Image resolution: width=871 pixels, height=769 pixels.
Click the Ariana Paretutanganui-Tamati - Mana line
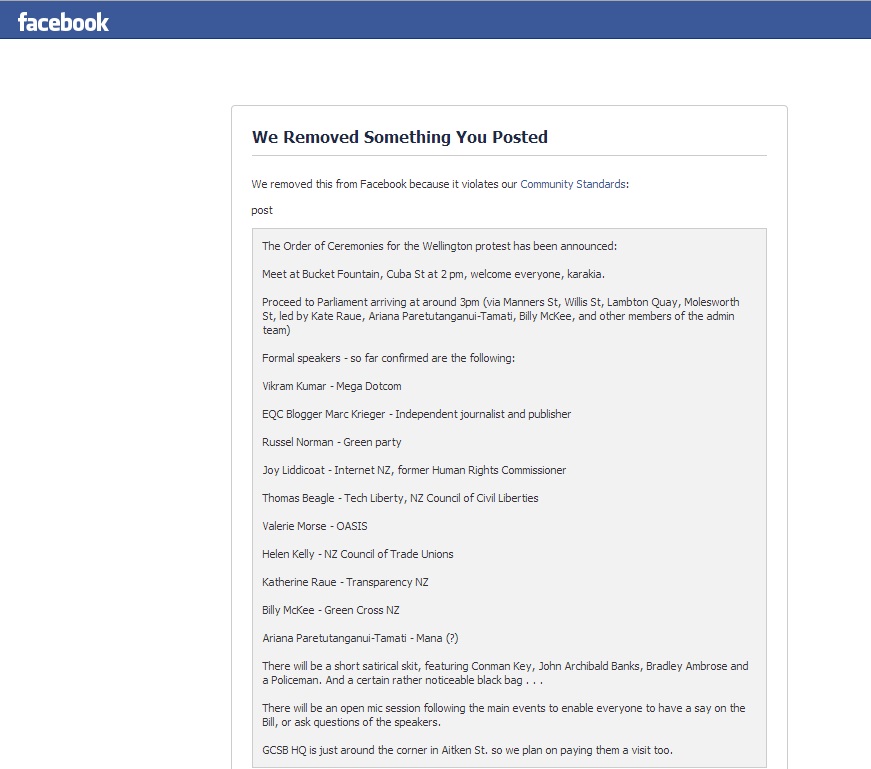coord(360,638)
